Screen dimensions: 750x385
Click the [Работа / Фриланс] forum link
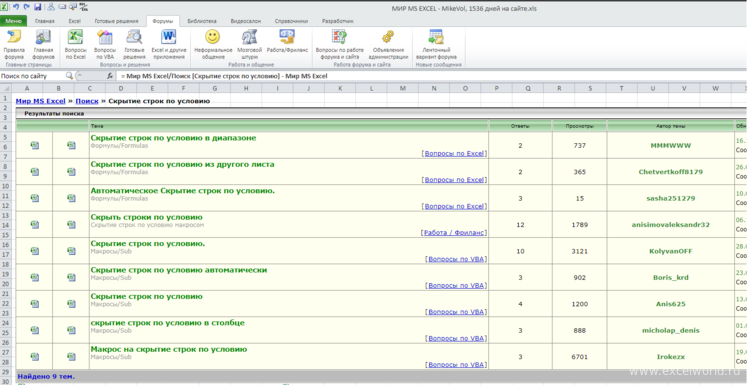(453, 233)
